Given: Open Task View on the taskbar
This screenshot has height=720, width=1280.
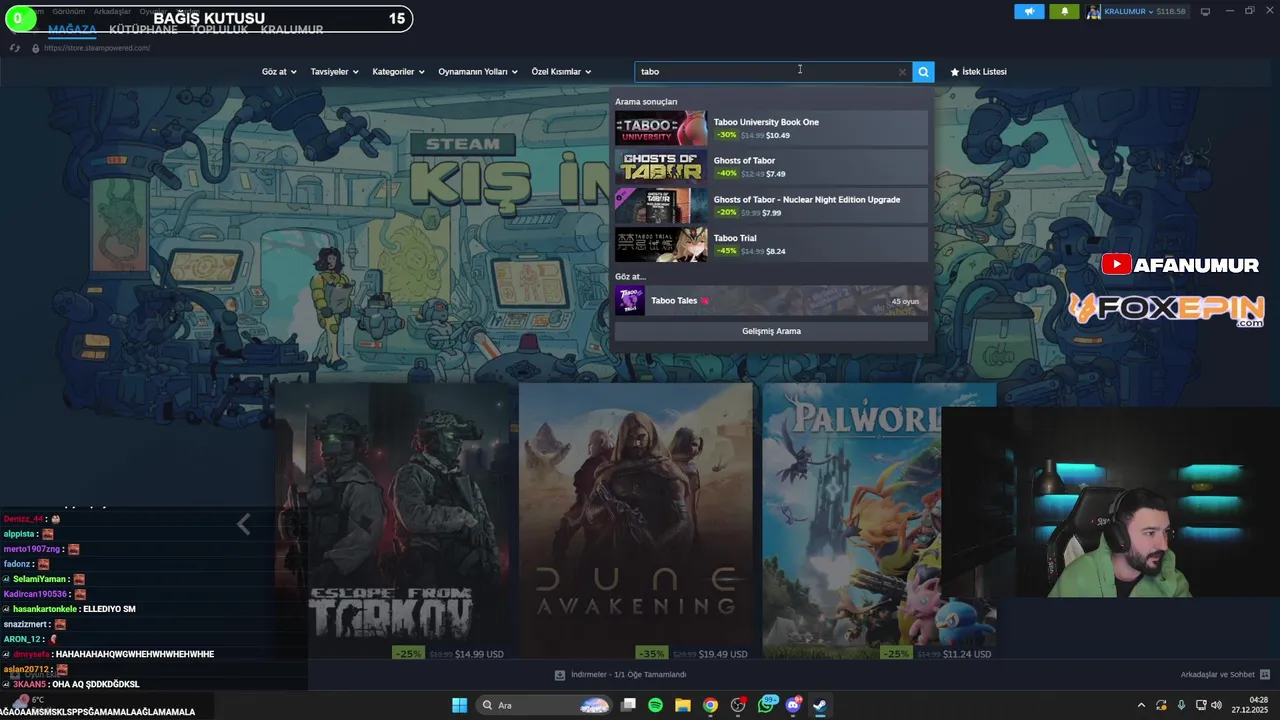Looking at the screenshot, I should tap(628, 705).
